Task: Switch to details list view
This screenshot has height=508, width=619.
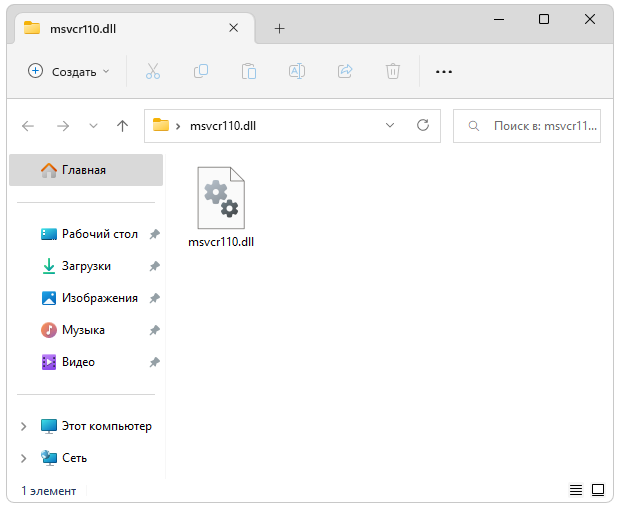Action: click(576, 490)
